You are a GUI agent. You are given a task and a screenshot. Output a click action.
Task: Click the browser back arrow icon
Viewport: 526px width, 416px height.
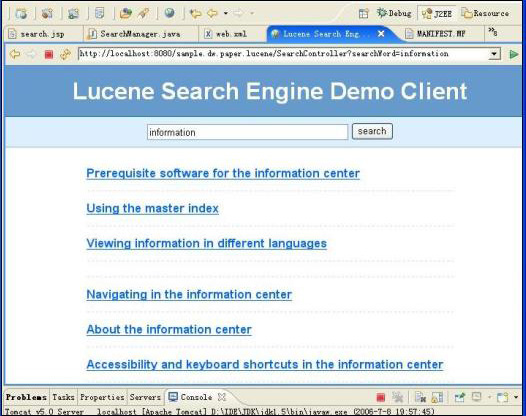tap(14, 54)
